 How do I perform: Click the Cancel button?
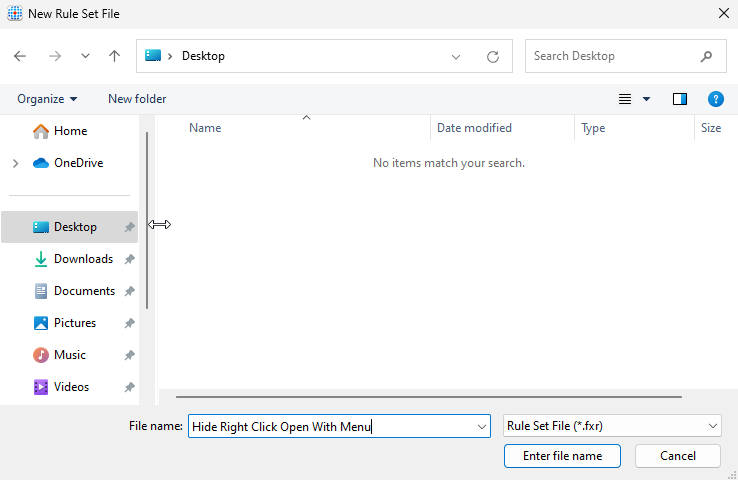[x=677, y=456]
